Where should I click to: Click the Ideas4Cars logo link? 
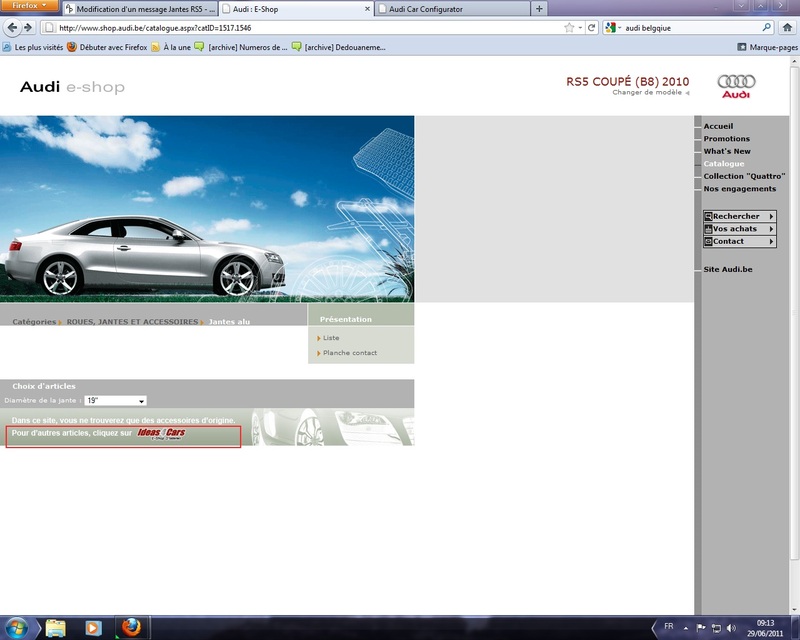[x=161, y=434]
